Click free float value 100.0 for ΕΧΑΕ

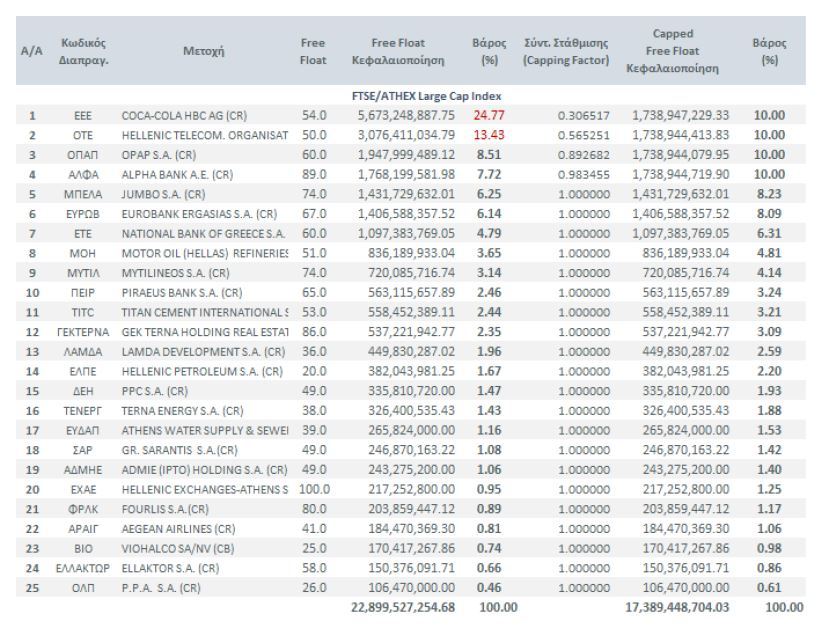click(314, 490)
